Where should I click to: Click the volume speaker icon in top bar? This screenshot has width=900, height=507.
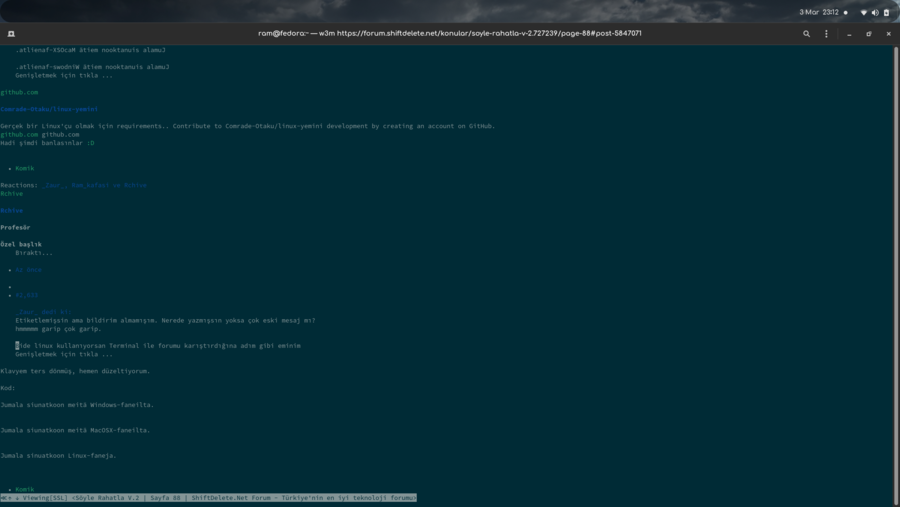(875, 12)
